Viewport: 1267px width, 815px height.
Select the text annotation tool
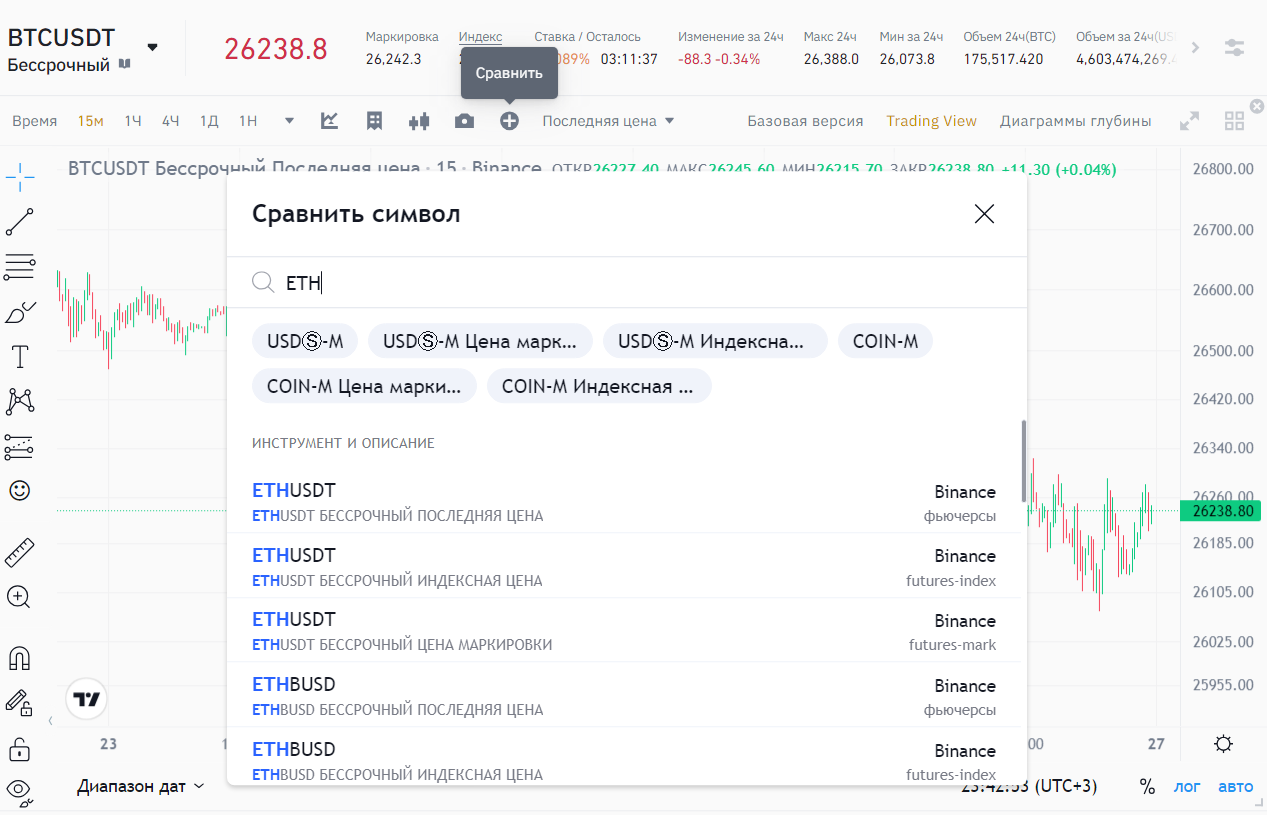coord(20,357)
